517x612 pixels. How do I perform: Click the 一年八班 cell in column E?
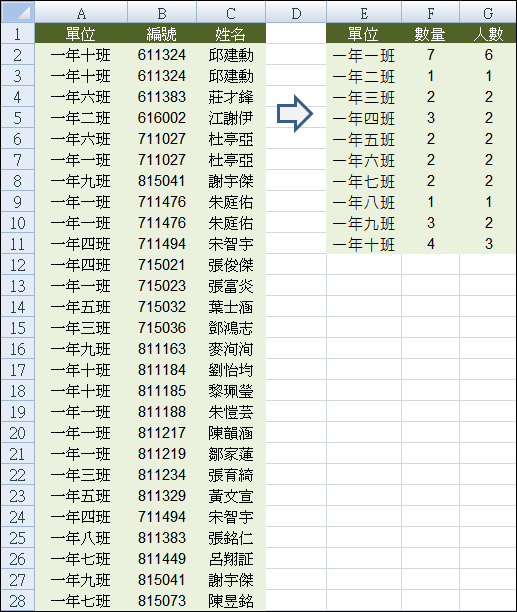(364, 202)
